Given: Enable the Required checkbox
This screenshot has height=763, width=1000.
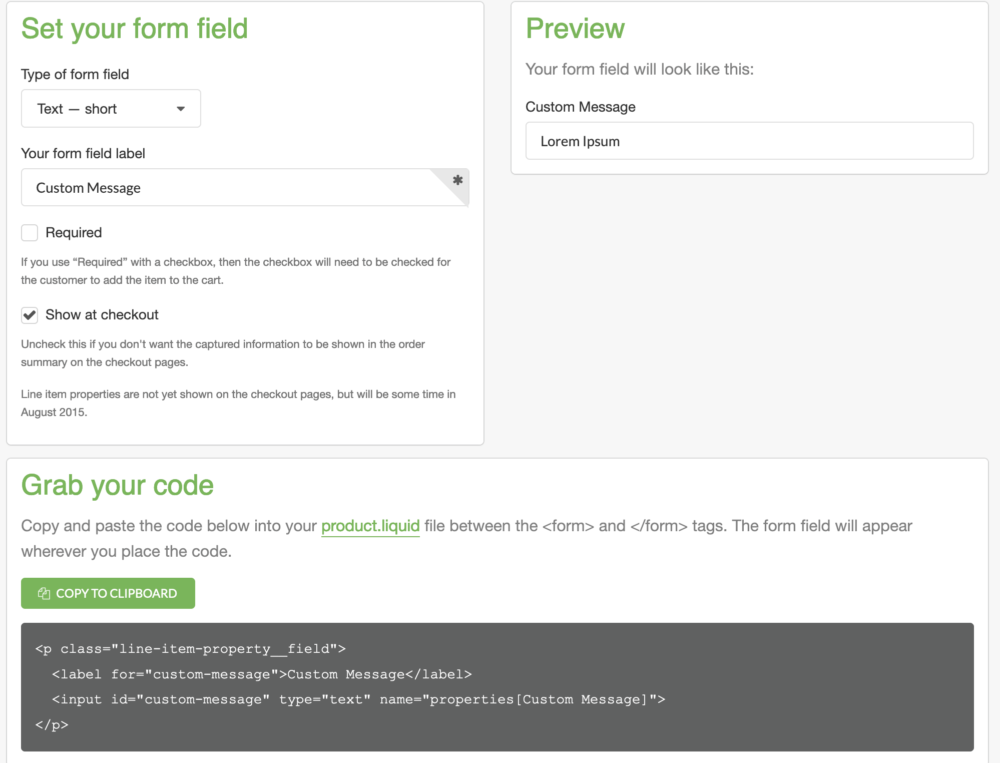Looking at the screenshot, I should [29, 232].
